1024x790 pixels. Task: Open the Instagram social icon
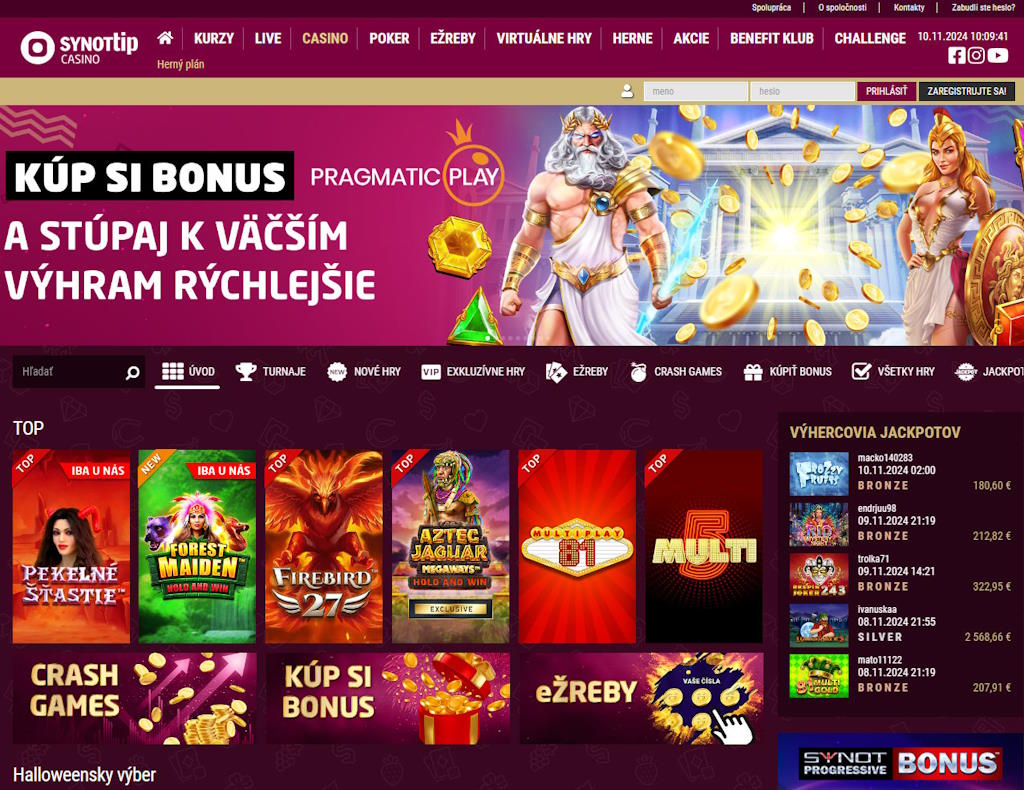click(x=976, y=56)
